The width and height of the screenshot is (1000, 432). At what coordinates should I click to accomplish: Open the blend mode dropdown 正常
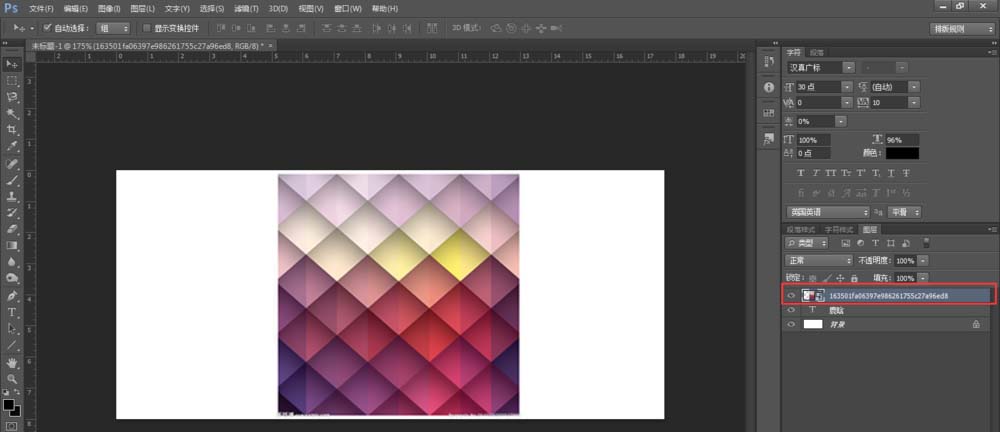pos(819,260)
